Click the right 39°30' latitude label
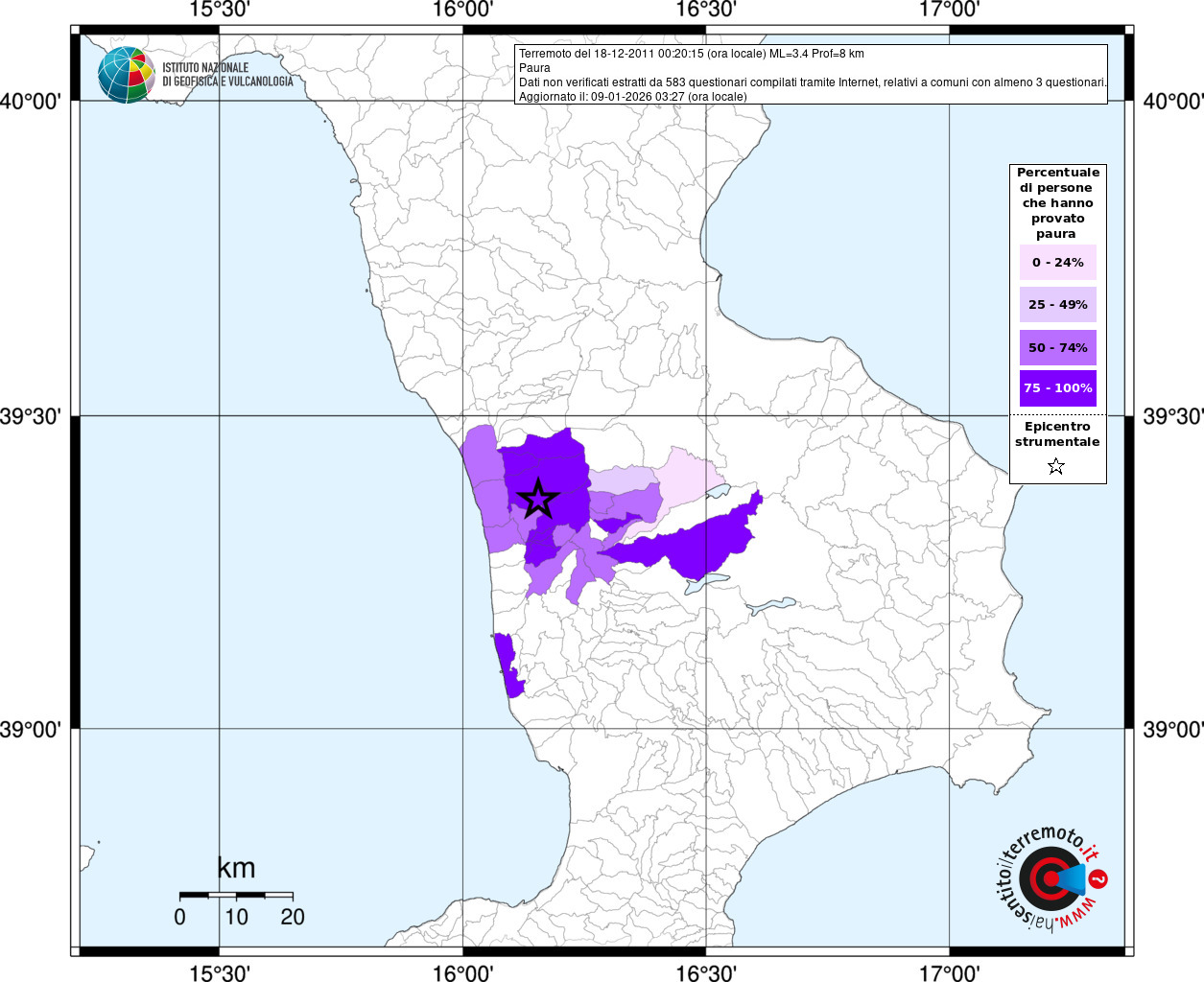This screenshot has width=1204, height=982. (x=1173, y=415)
